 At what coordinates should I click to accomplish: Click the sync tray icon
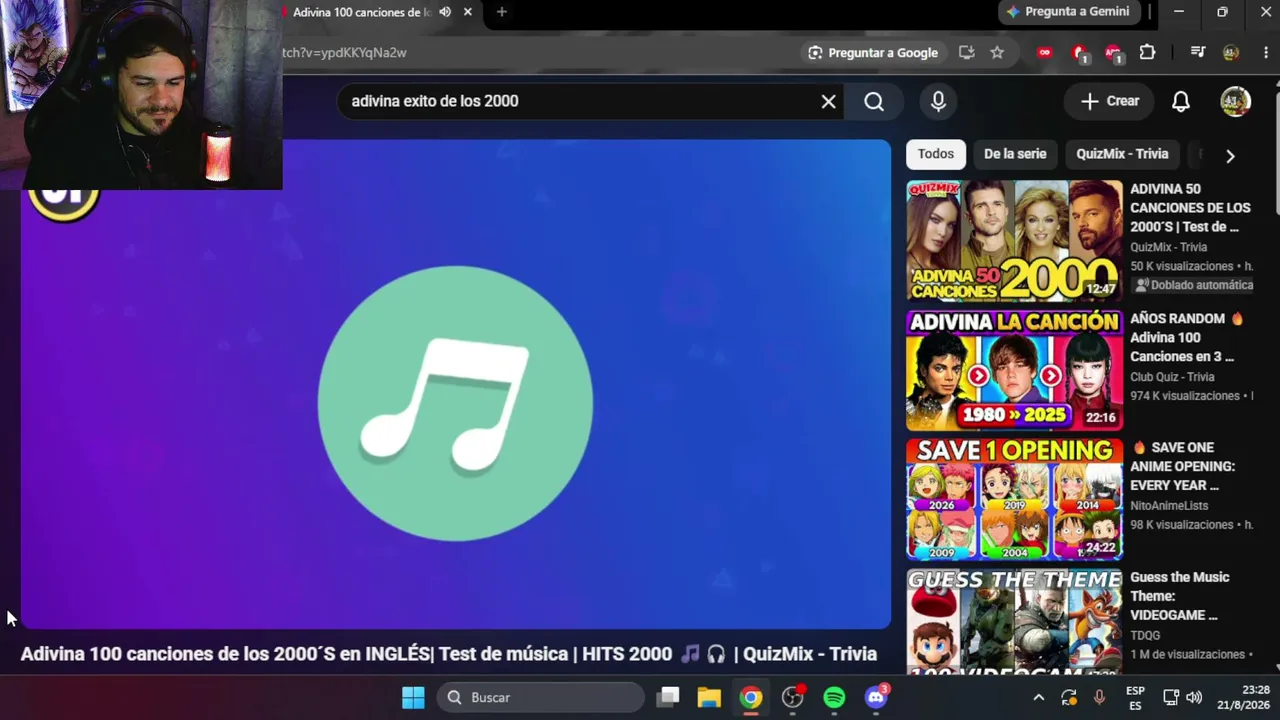coord(1069,697)
